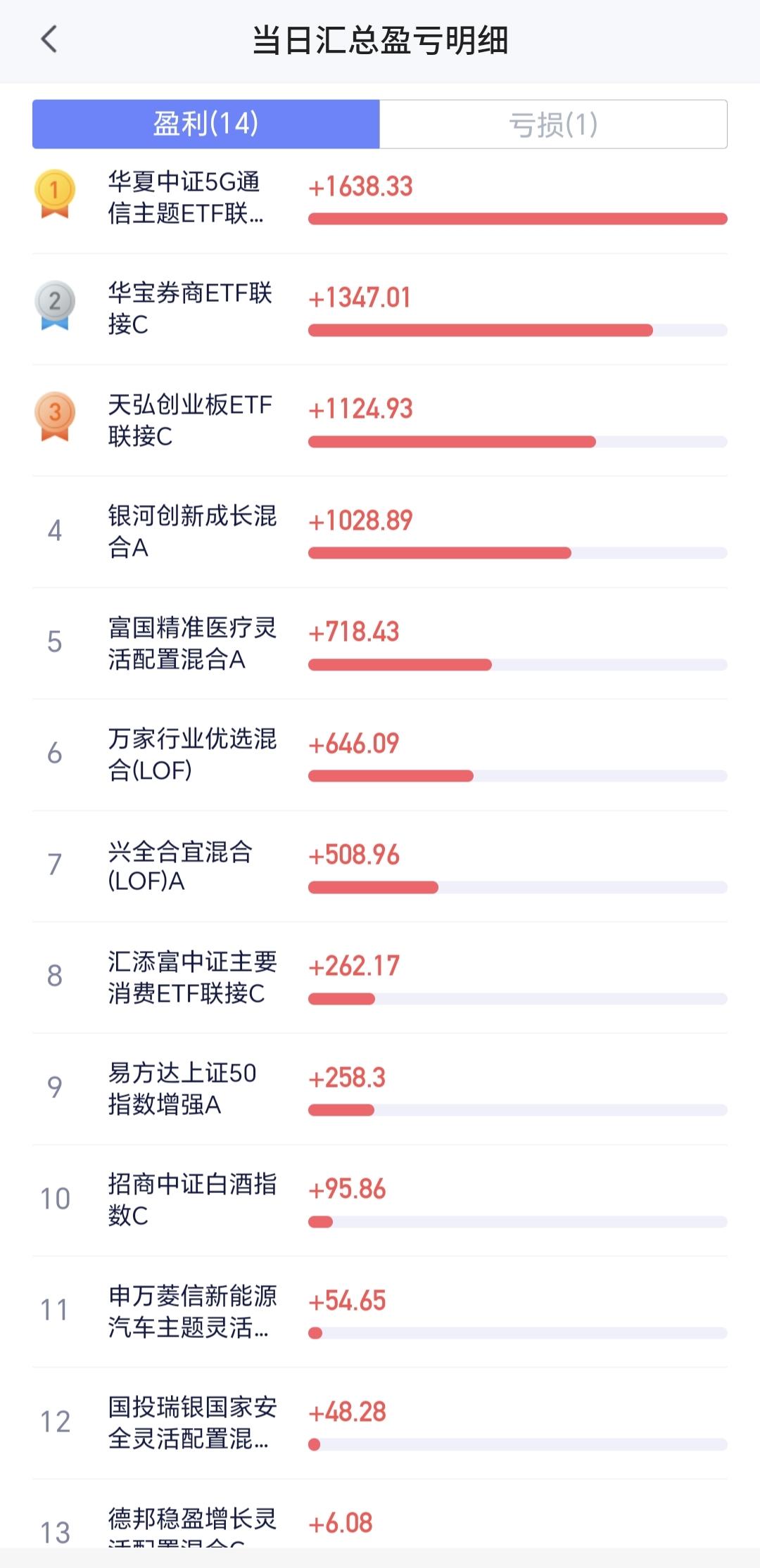
Task: Select 招商中证白酒指数C fund name
Action: 191,1199
